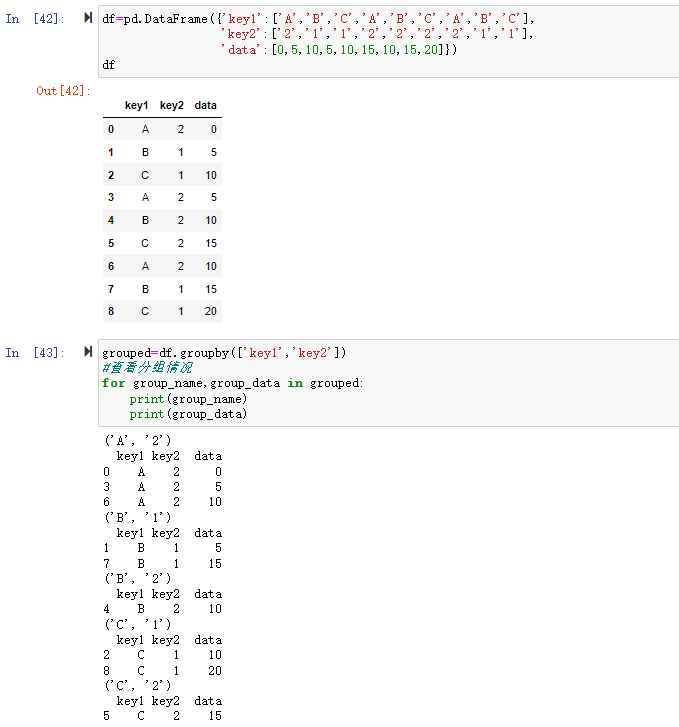Click the Out[42] output prompt

[62, 91]
